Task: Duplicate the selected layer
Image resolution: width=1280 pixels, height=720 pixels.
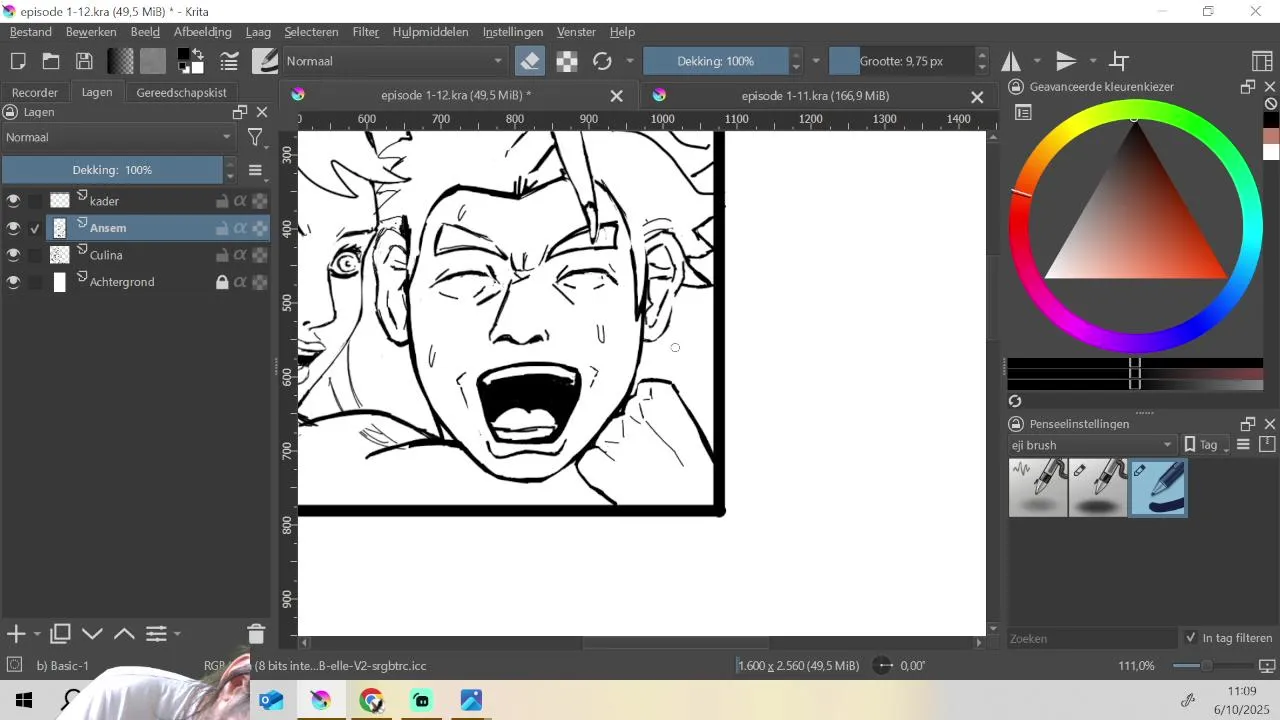Action: point(60,634)
